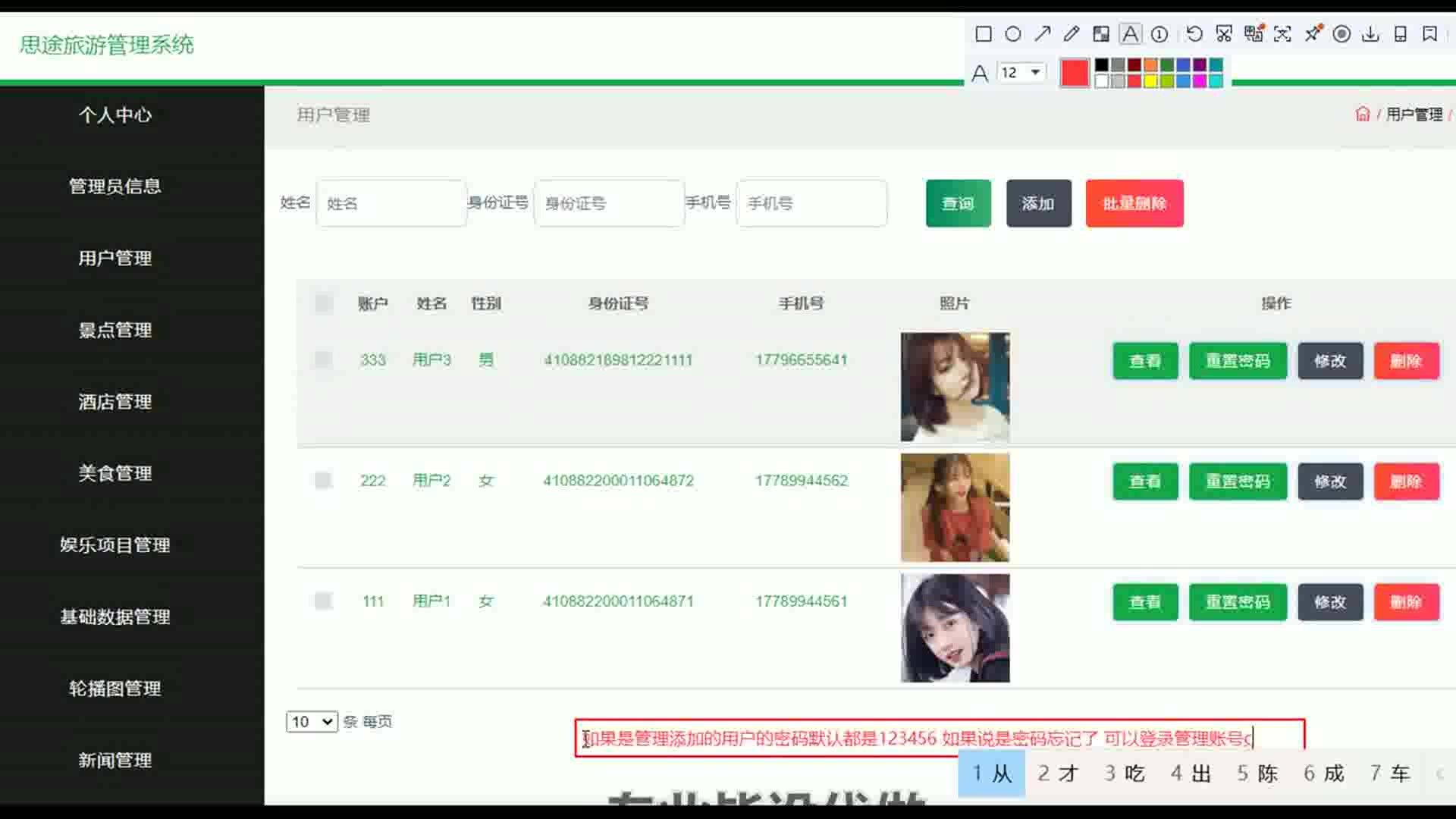The width and height of the screenshot is (1456, 819).
Task: Click the green 查询 button
Action: [x=958, y=203]
